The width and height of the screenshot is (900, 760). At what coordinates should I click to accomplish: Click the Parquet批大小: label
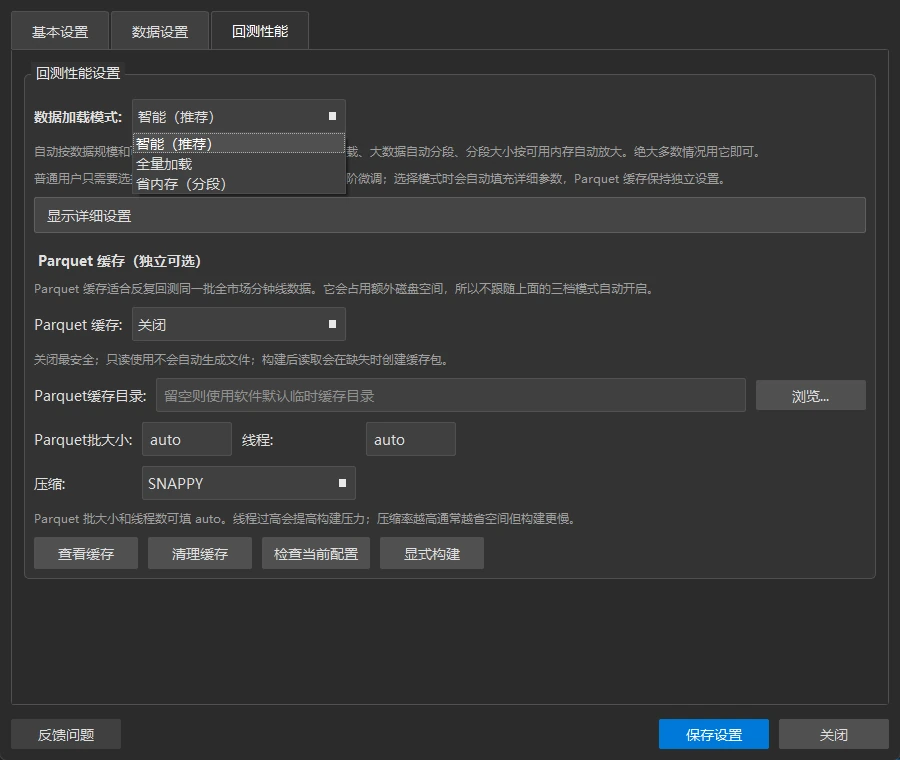pos(83,440)
